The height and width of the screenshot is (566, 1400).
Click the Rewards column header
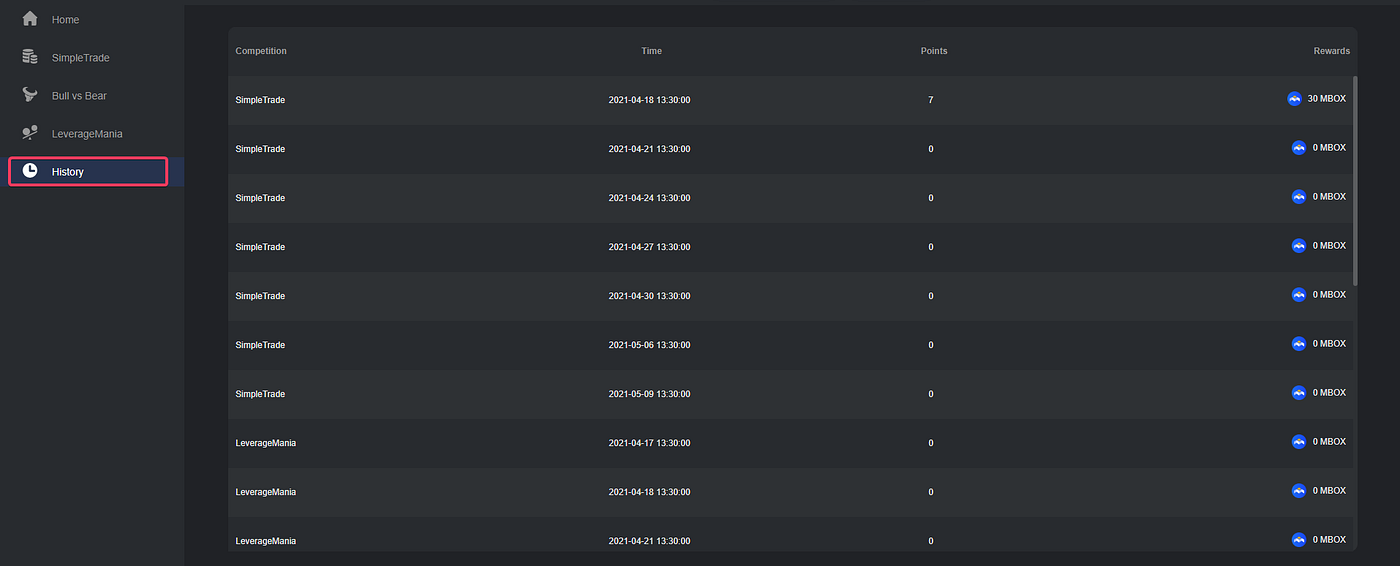[x=1331, y=51]
